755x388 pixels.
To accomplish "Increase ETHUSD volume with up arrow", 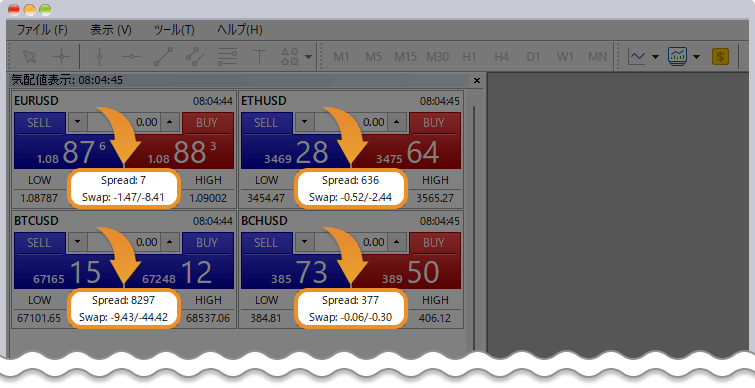I will tap(396, 122).
